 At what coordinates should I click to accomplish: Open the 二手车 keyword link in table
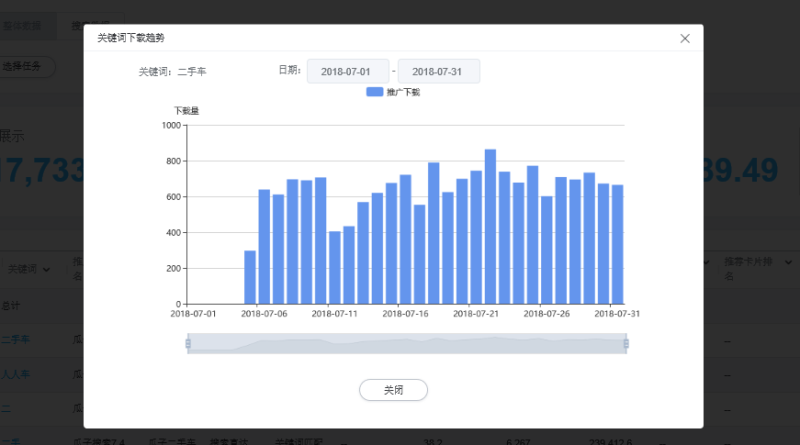15,339
